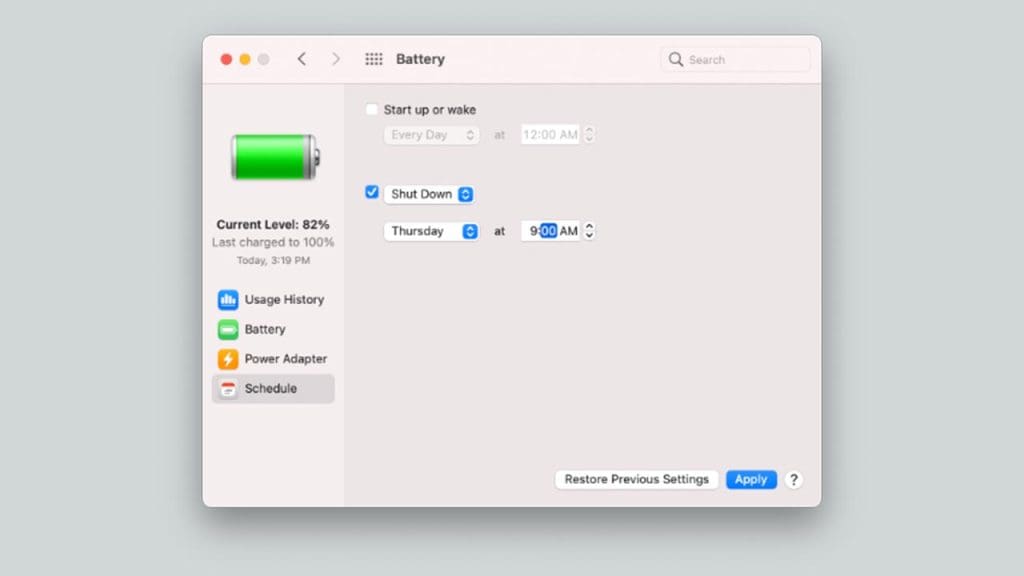1024x576 pixels.
Task: Click the Apply button
Action: coord(751,479)
